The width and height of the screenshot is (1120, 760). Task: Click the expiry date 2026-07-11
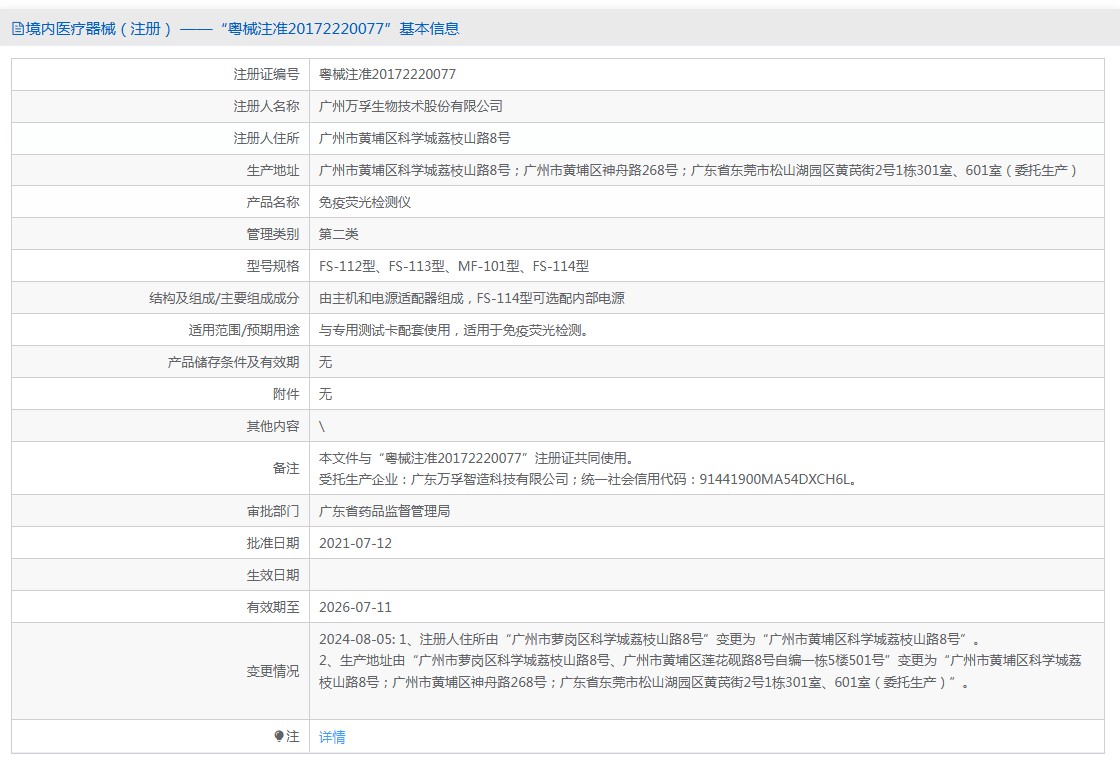[355, 607]
